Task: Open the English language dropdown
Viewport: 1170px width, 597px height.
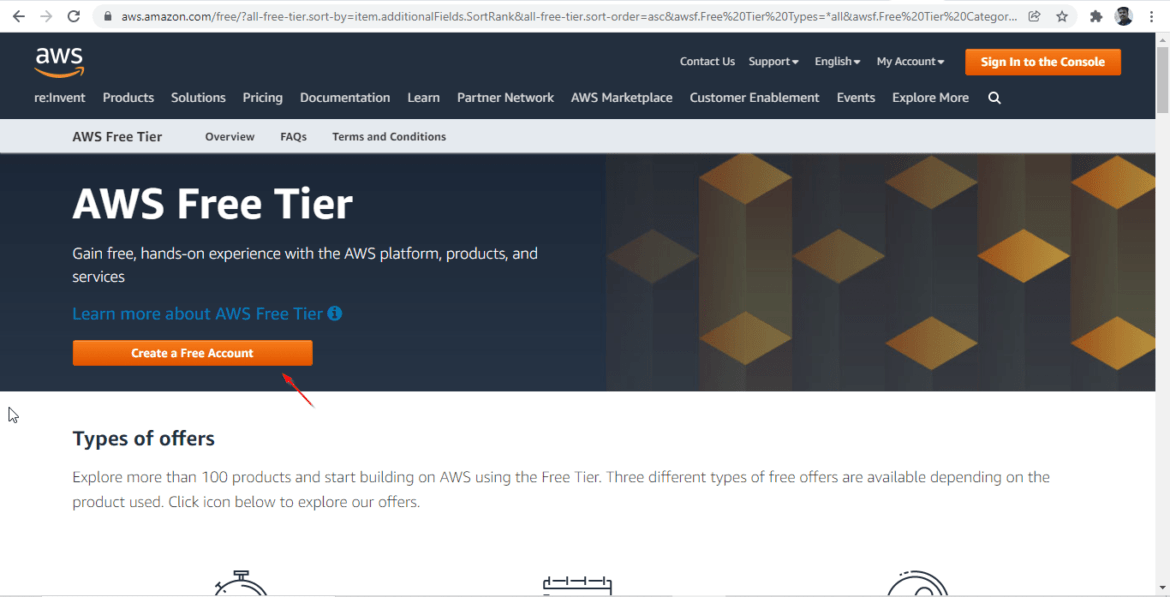Action: pyautogui.click(x=835, y=61)
